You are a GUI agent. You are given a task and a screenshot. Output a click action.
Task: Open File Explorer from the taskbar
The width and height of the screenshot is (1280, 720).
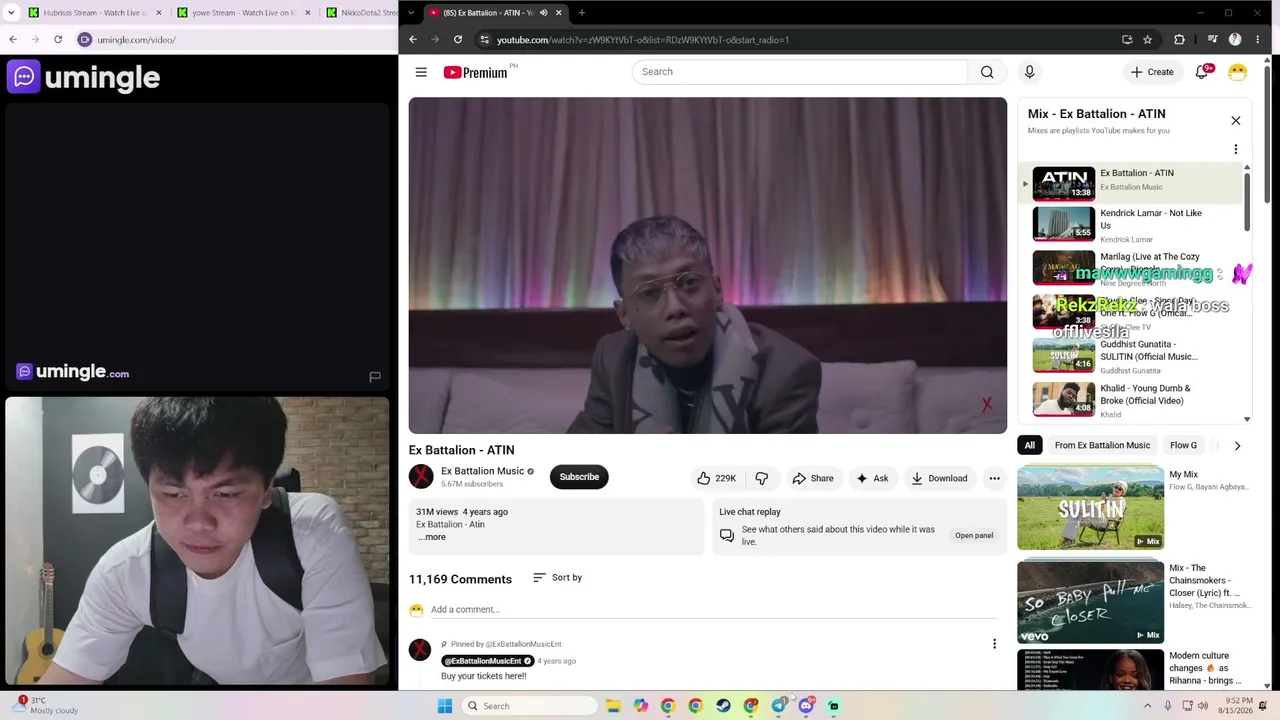[x=613, y=706]
